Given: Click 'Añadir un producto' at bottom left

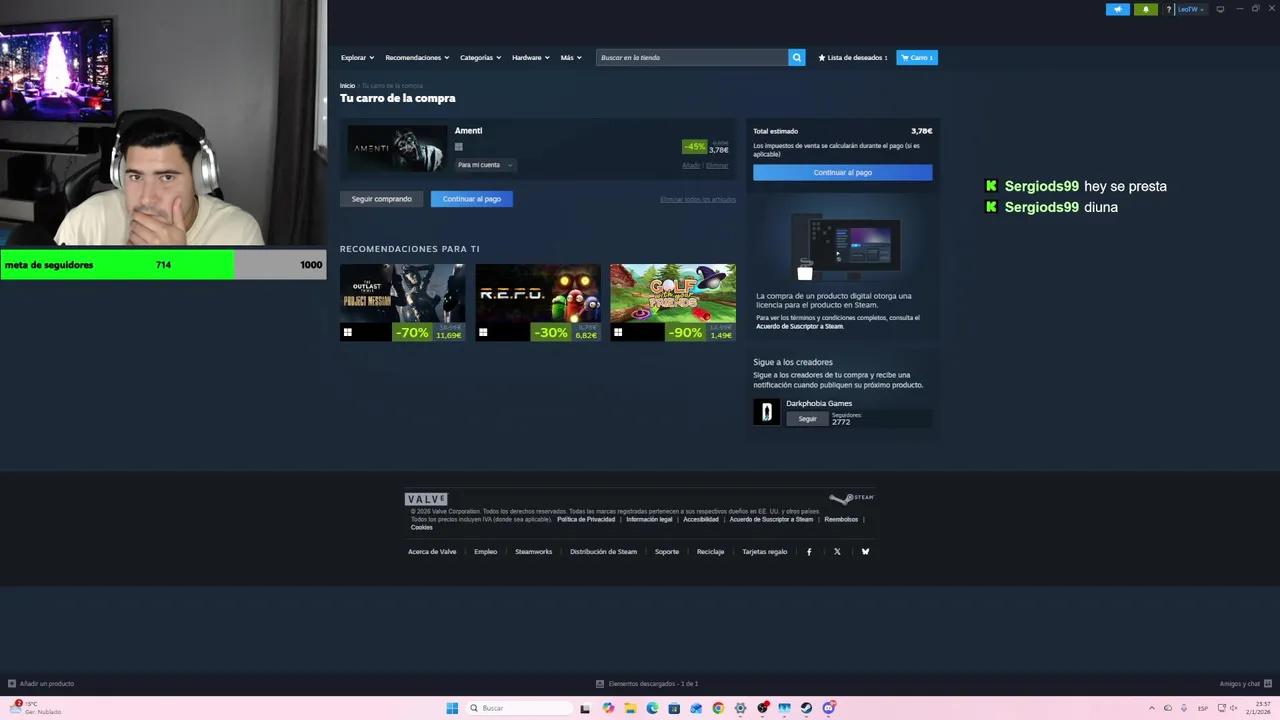Looking at the screenshot, I should pos(41,684).
